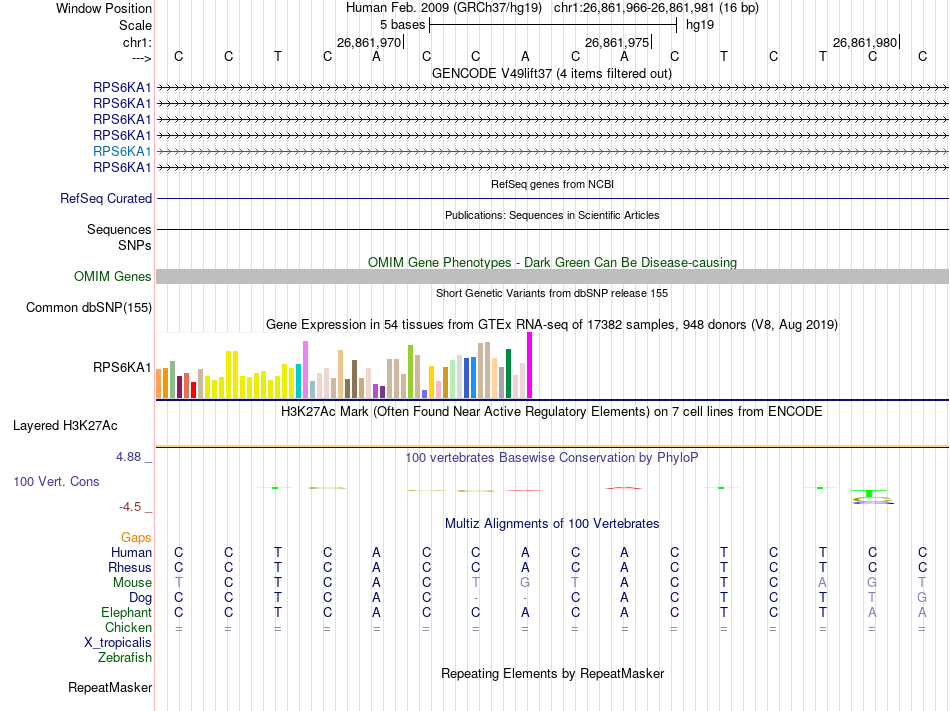Screen dimensions: 950x711
Task: Click the RepeatMasker track label
Action: 110,687
